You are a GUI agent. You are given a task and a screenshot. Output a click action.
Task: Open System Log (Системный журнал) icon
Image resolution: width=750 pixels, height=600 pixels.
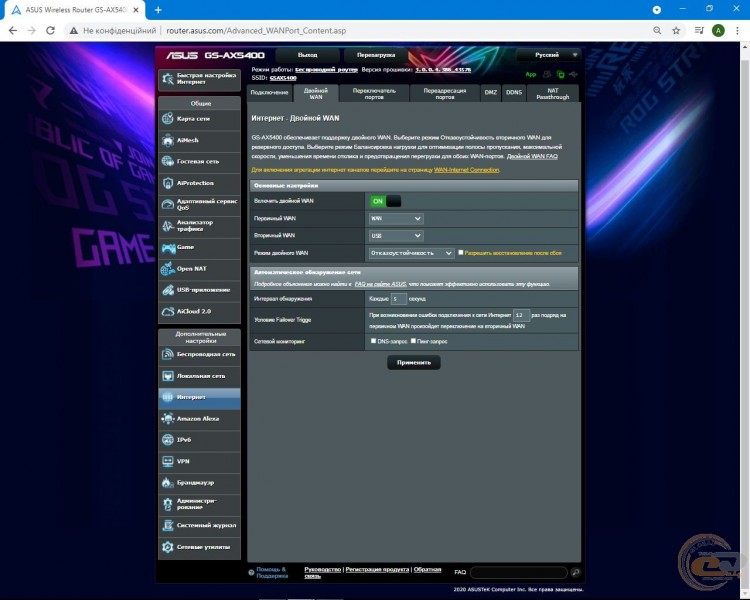tap(167, 525)
